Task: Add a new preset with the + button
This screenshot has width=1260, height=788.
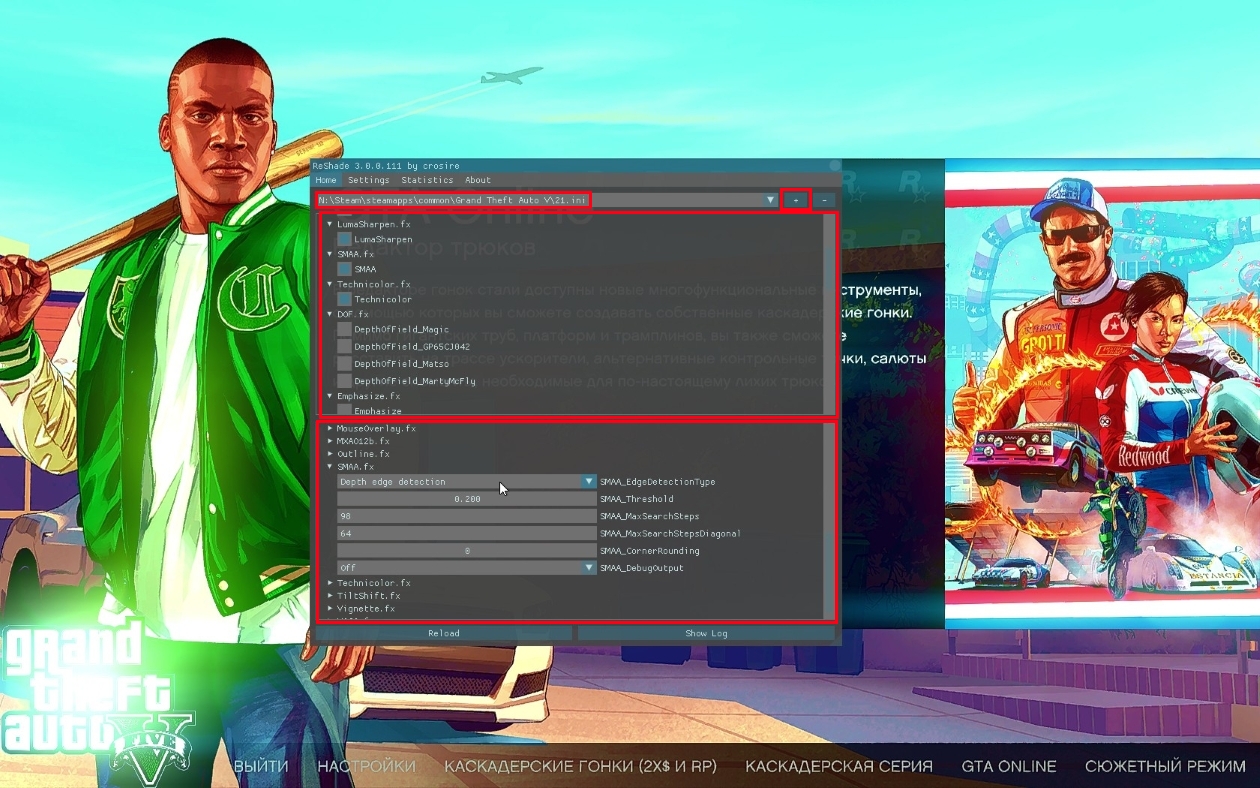Action: [795, 200]
